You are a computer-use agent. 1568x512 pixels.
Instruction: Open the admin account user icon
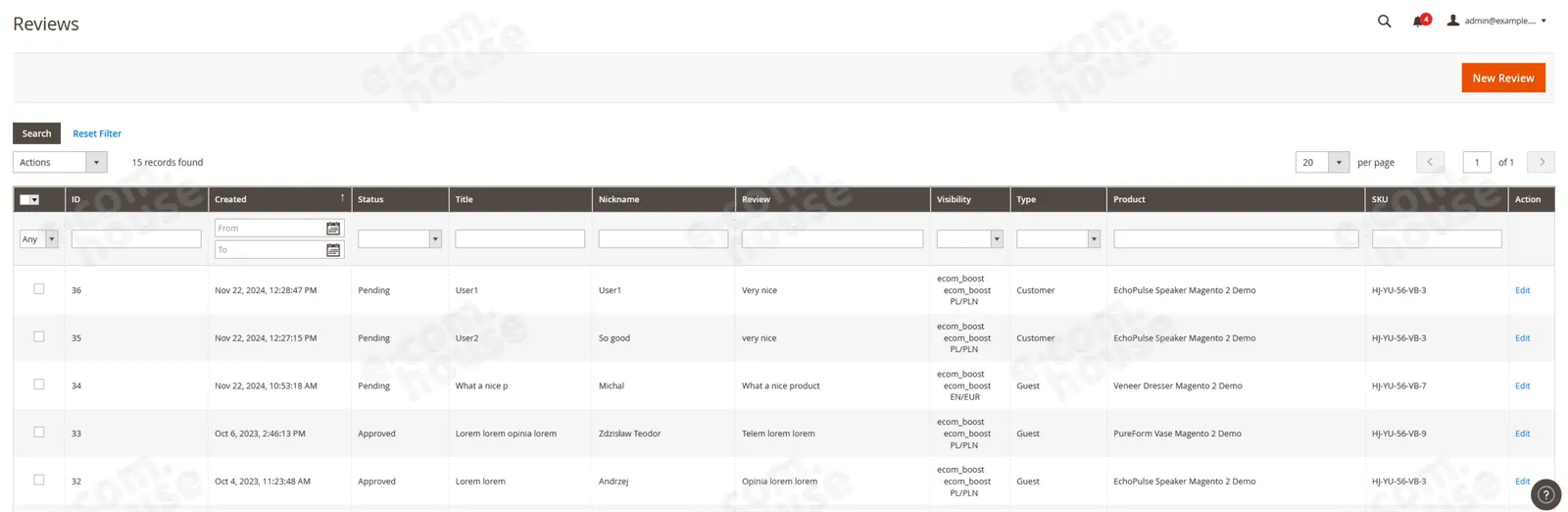pyautogui.click(x=1453, y=21)
